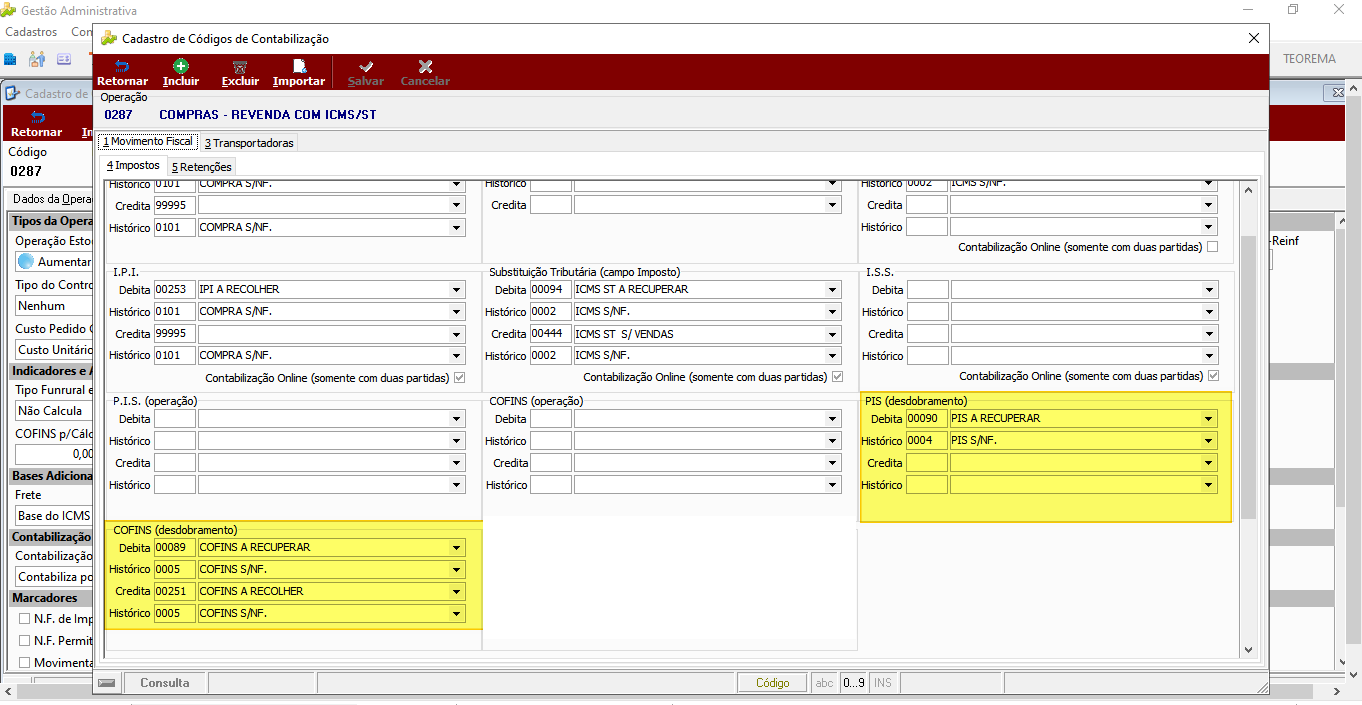Click the keyboard icon in status bar
This screenshot has width=1362, height=705.
[x=106, y=683]
